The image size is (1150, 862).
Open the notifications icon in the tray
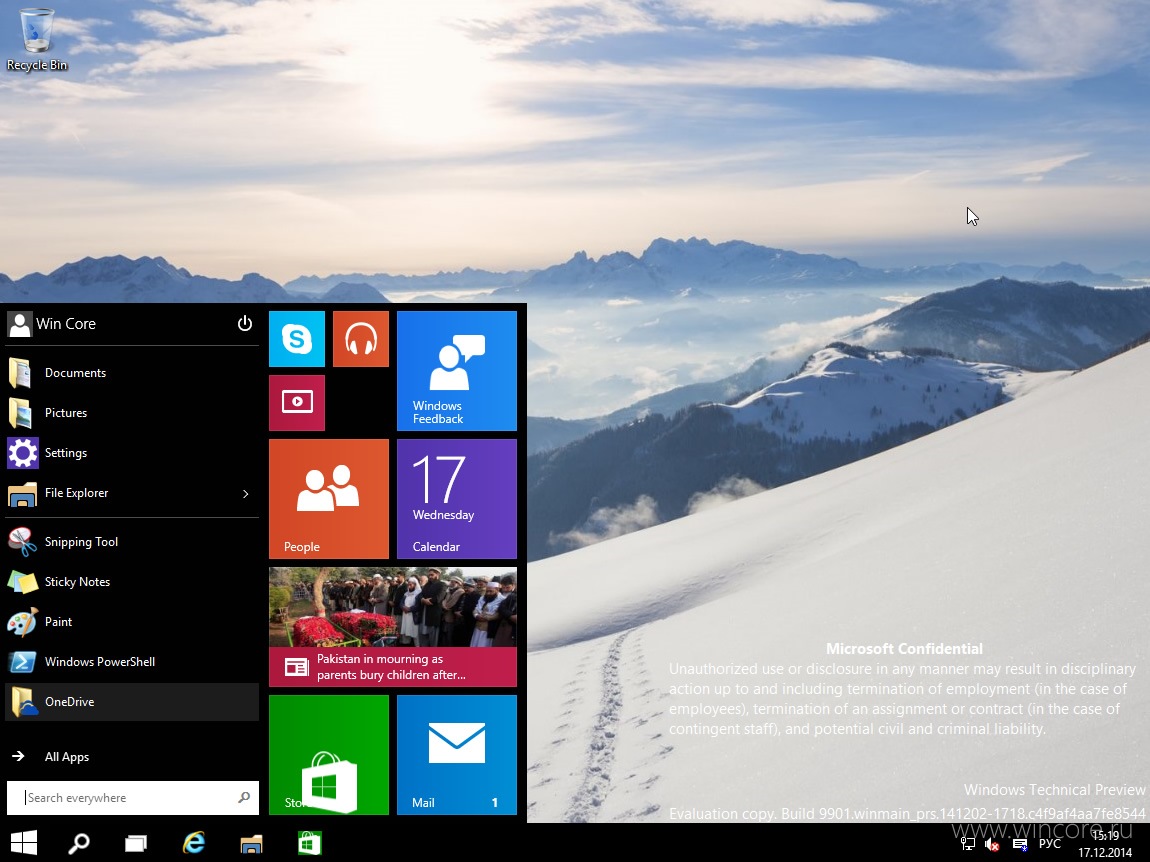(1019, 844)
